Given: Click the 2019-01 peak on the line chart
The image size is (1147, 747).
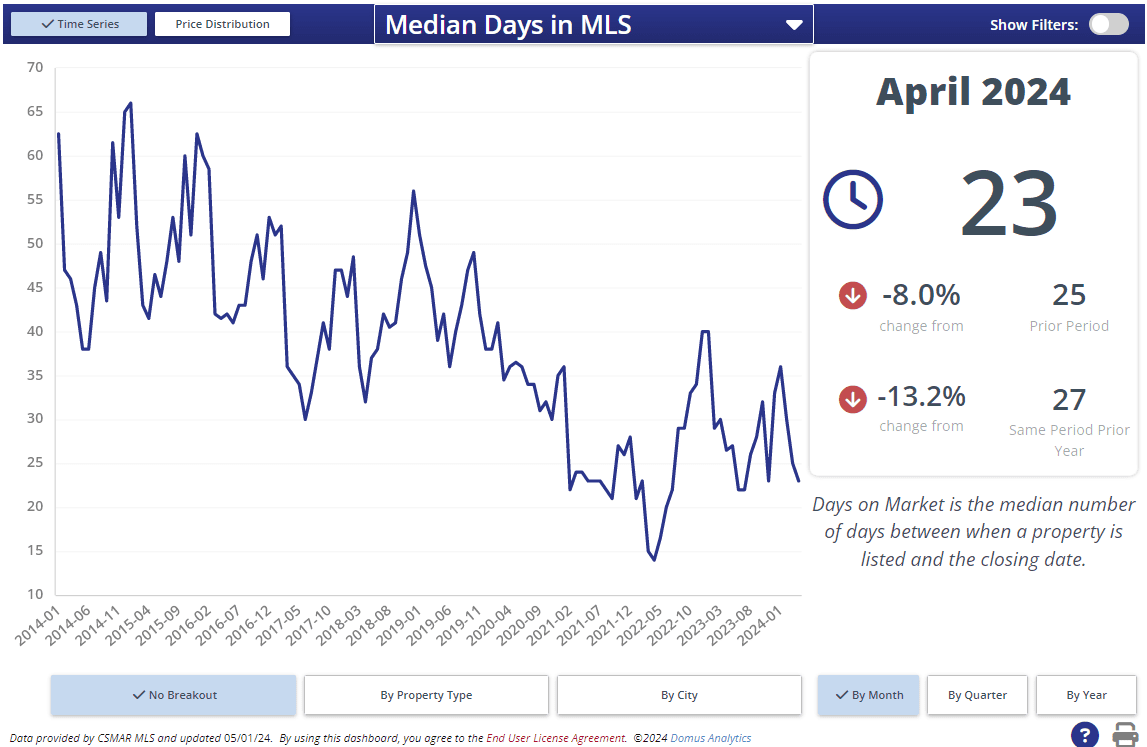Looking at the screenshot, I should pyautogui.click(x=413, y=191).
